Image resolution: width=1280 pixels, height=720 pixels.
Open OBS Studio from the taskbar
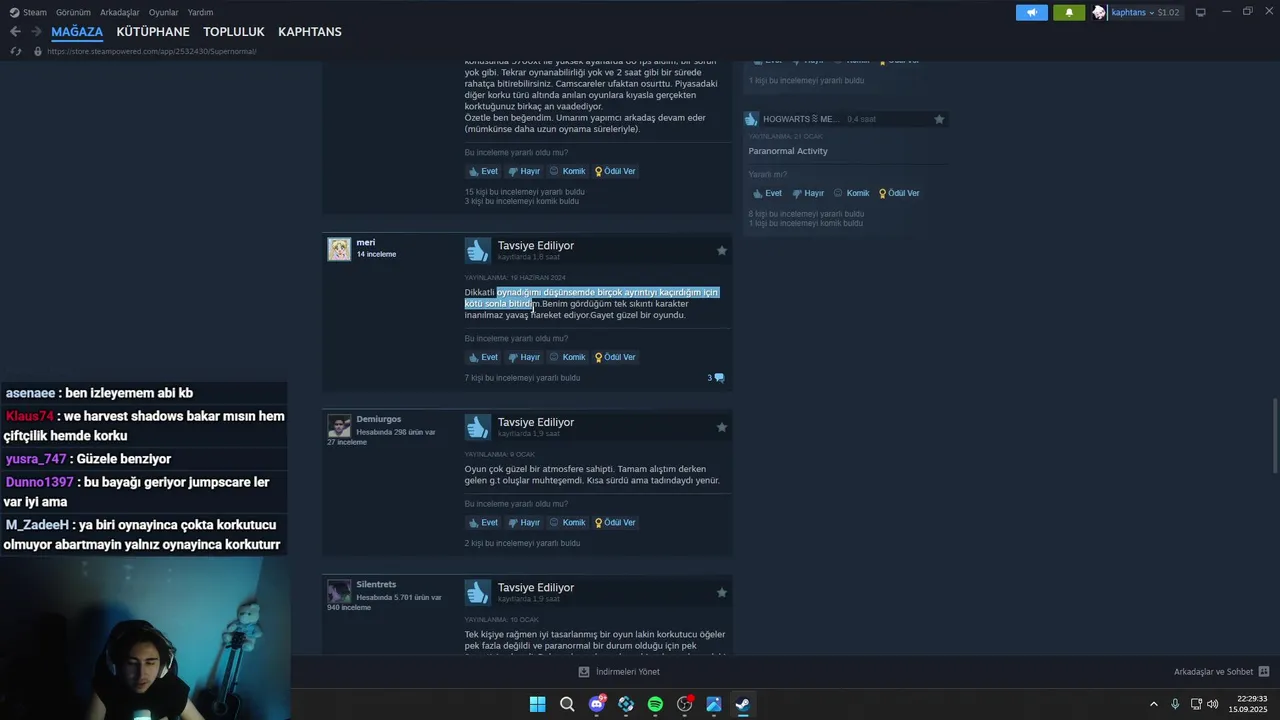pyautogui.click(x=685, y=704)
